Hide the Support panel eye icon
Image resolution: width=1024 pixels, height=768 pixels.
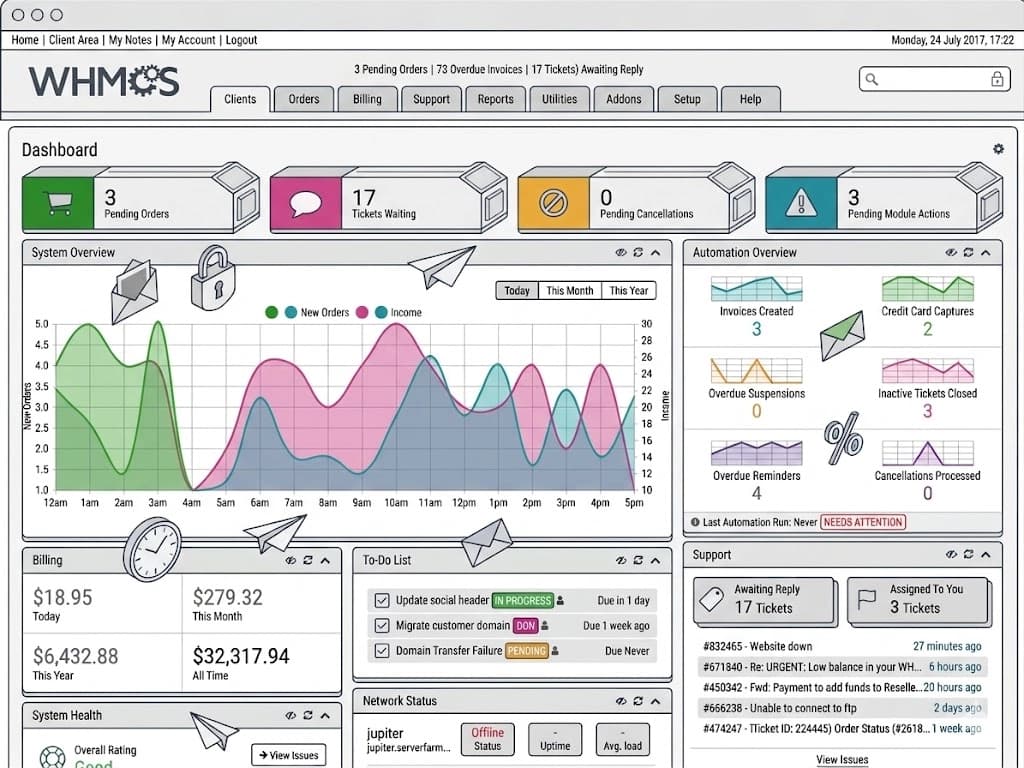click(951, 554)
